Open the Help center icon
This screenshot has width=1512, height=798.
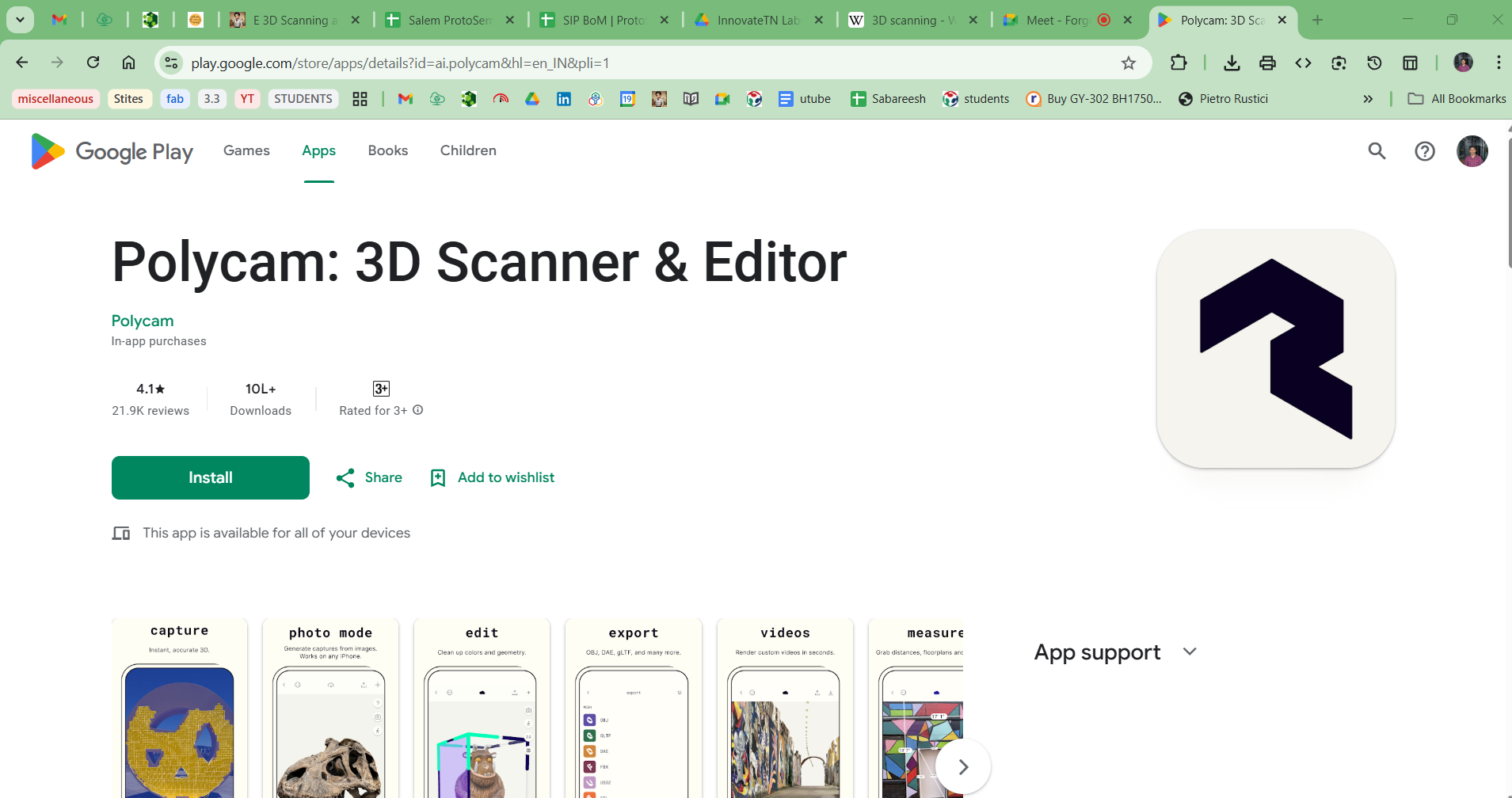(1424, 150)
